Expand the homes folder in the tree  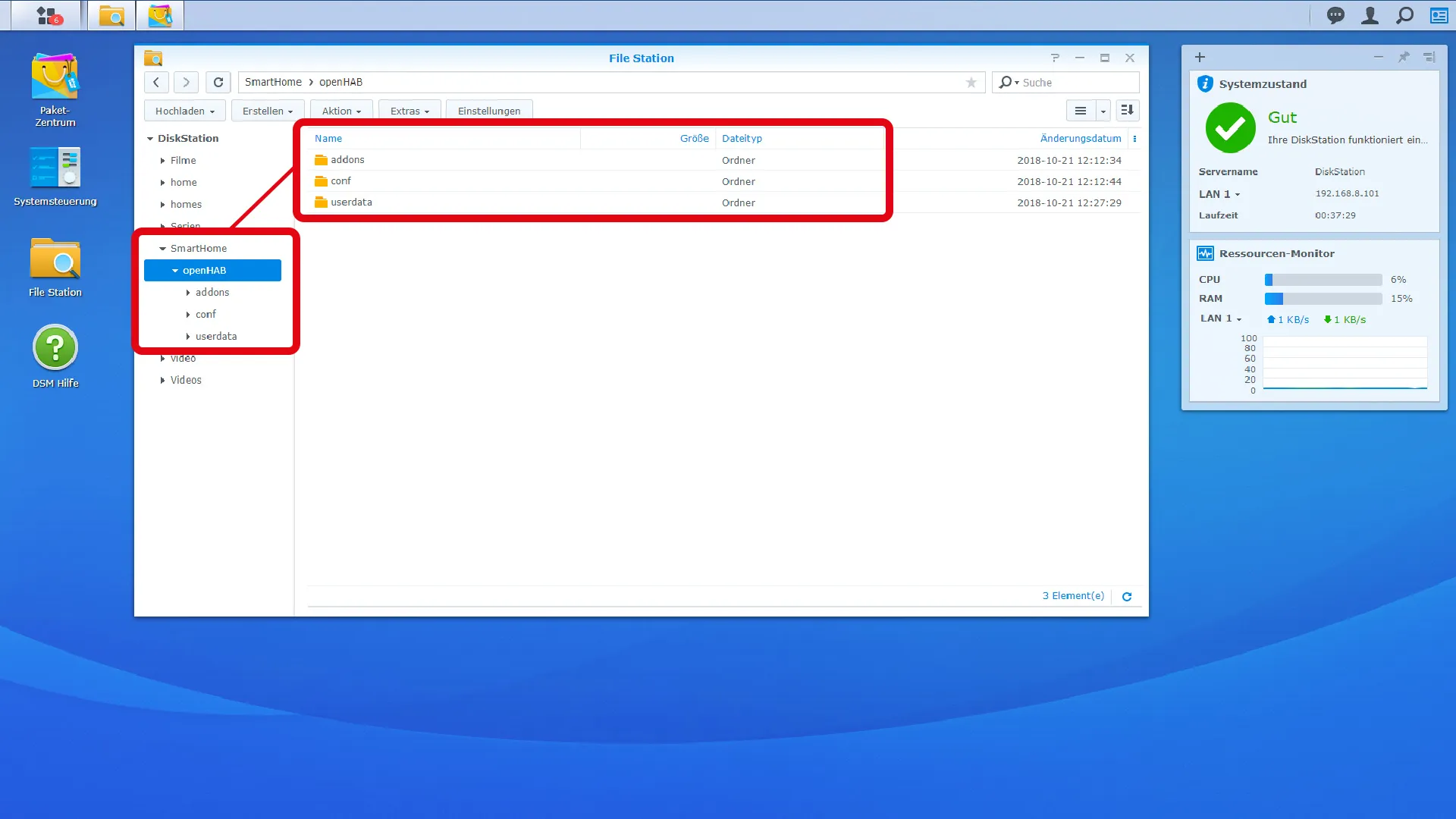(162, 205)
